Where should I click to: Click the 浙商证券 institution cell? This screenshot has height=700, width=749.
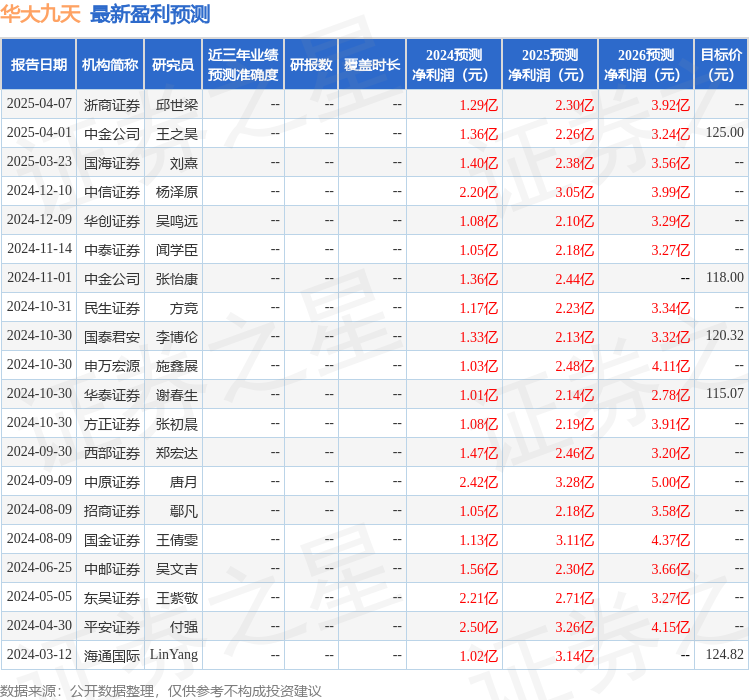coord(112,105)
